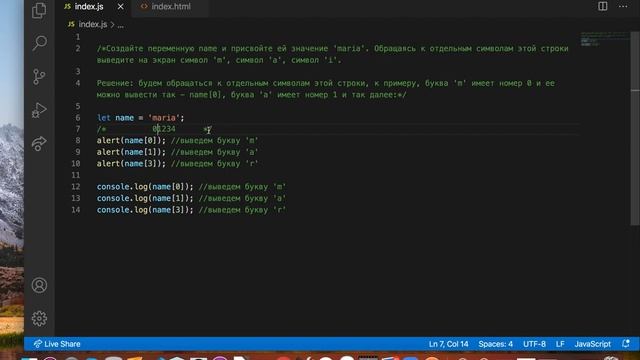Open the Live Share activity bar icon
This screenshot has height=360, width=640.
pos(39,143)
